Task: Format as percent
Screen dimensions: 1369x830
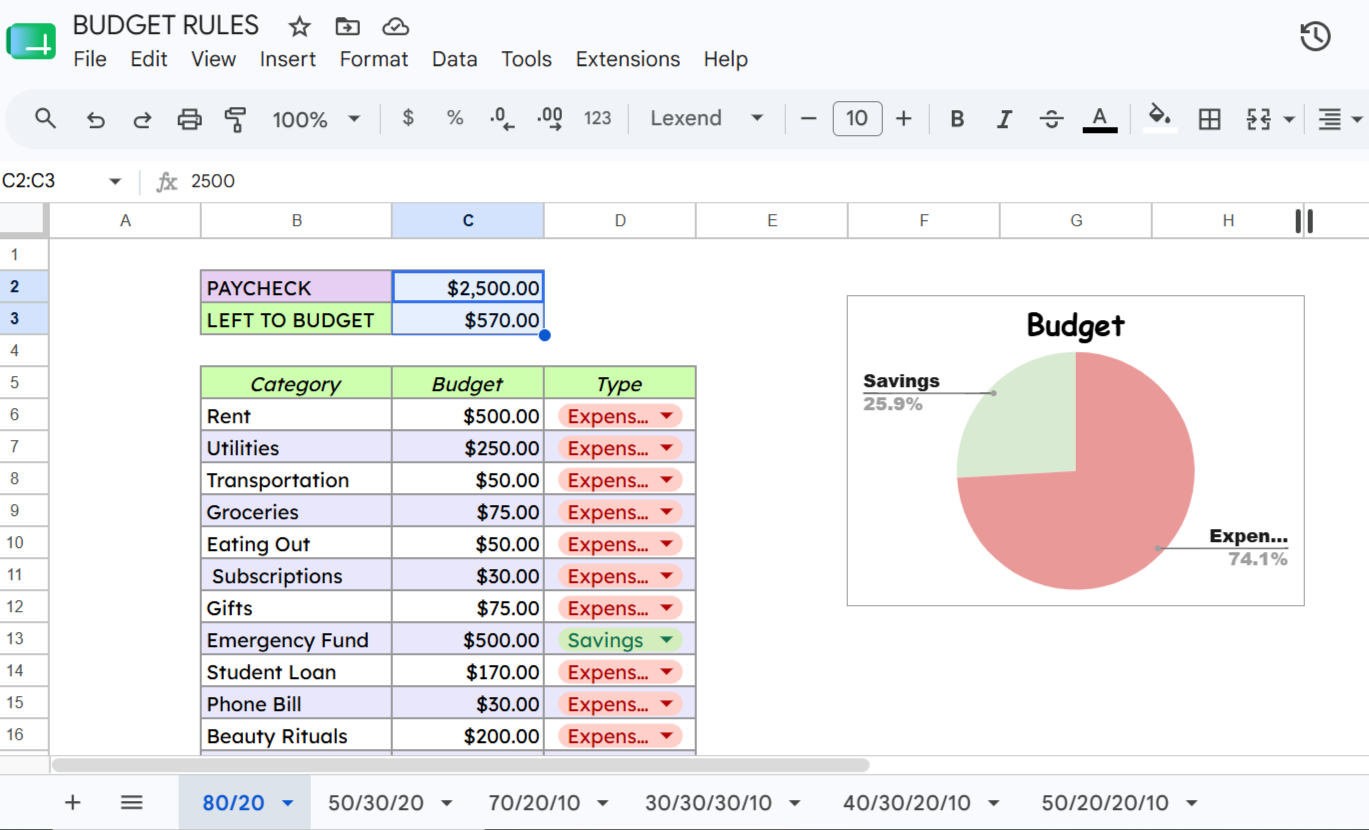Action: point(455,118)
